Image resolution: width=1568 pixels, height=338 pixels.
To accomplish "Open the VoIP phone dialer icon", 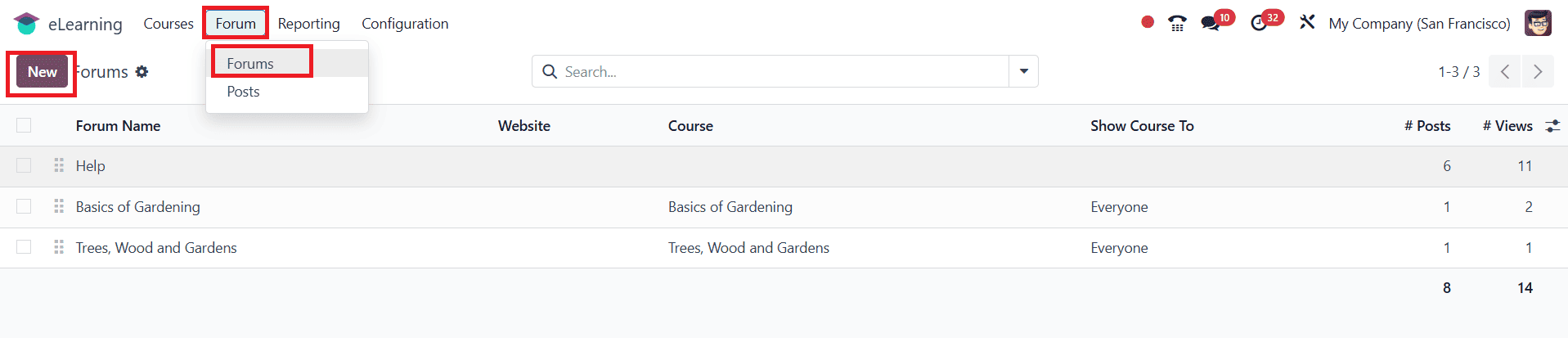I will [1177, 24].
